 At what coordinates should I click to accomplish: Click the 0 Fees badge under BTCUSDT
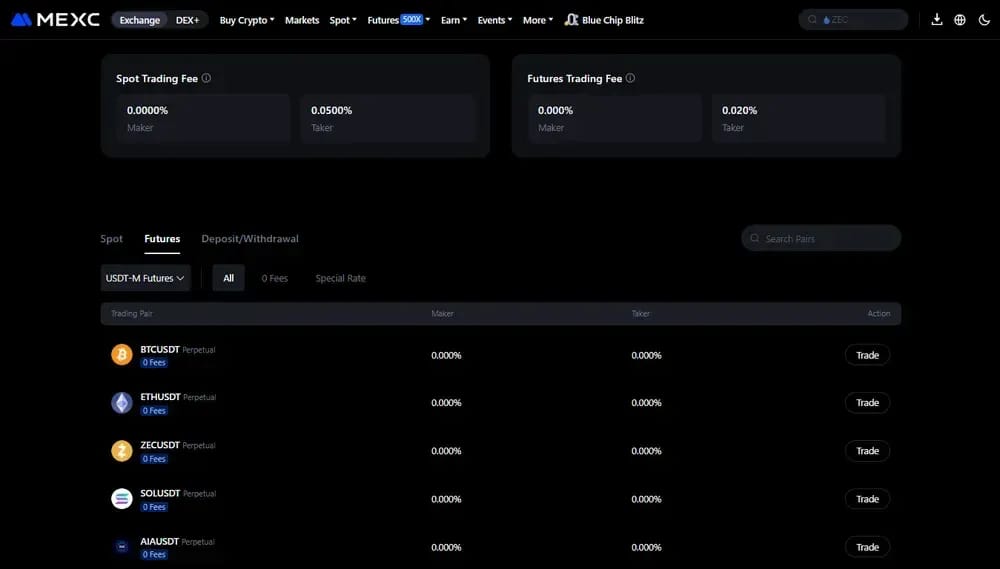pyautogui.click(x=154, y=362)
